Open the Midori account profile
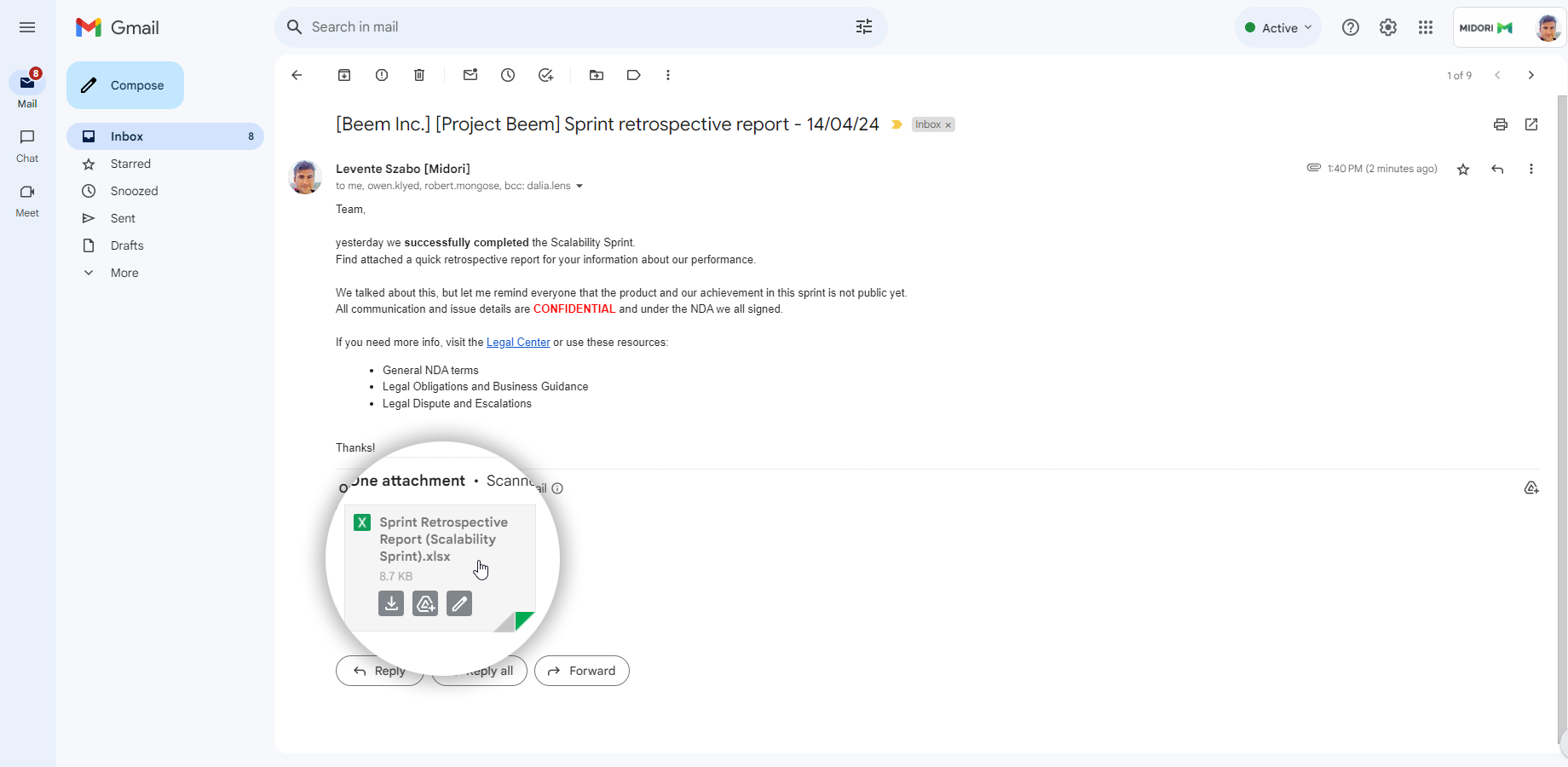The width and height of the screenshot is (1568, 767). pyautogui.click(x=1510, y=27)
